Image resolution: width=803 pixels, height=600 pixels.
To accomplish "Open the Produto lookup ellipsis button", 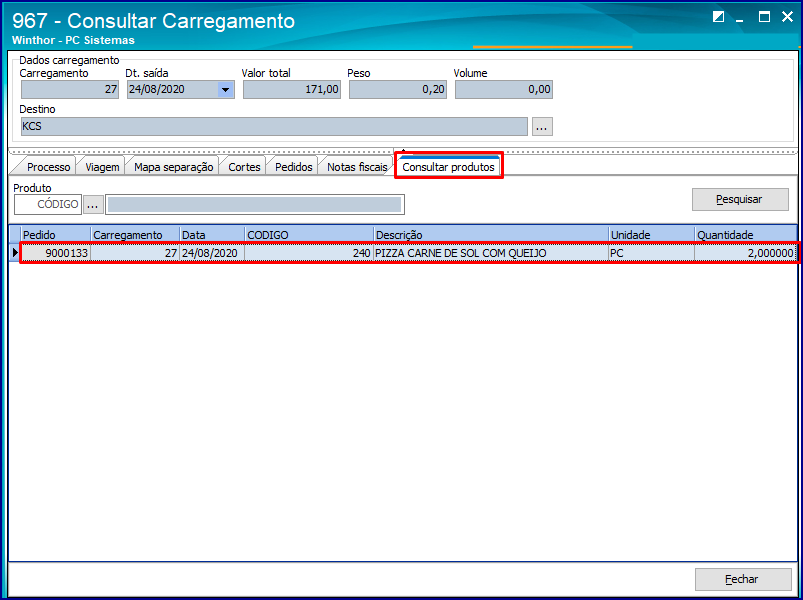I will point(93,205).
